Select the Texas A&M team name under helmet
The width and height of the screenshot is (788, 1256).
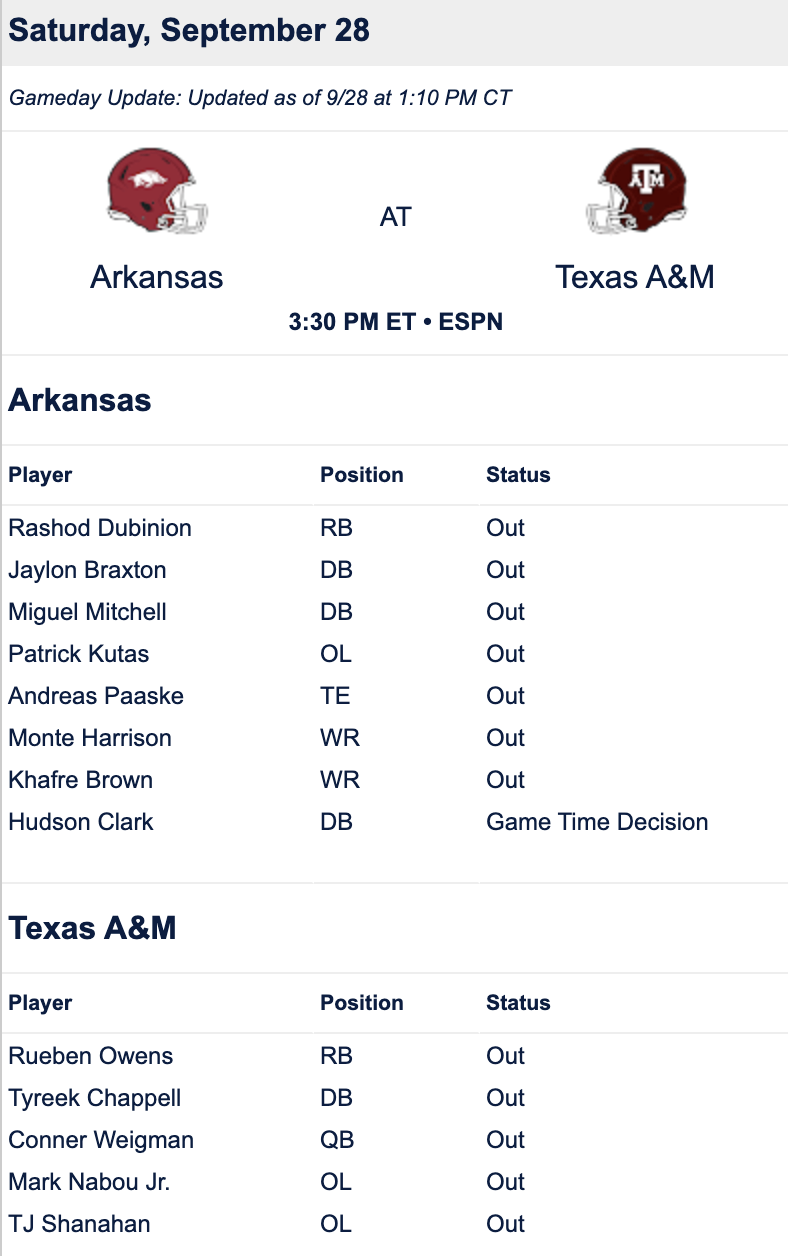coord(635,276)
